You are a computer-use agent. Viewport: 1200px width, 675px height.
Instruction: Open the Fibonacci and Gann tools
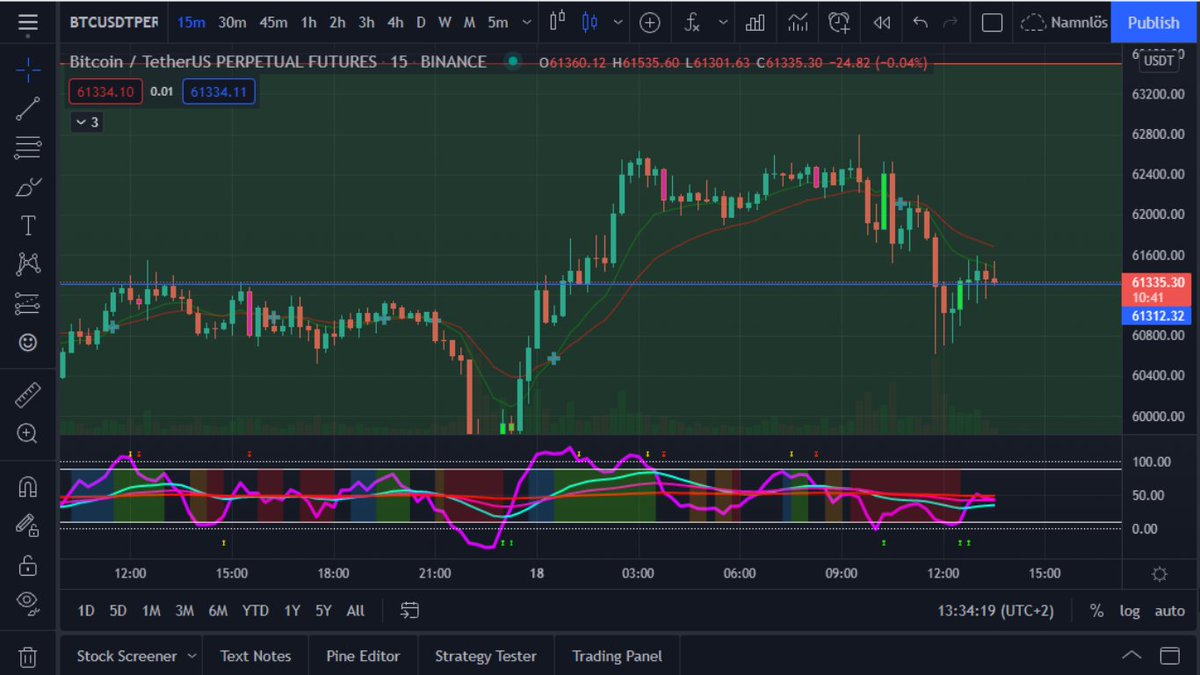(x=28, y=147)
